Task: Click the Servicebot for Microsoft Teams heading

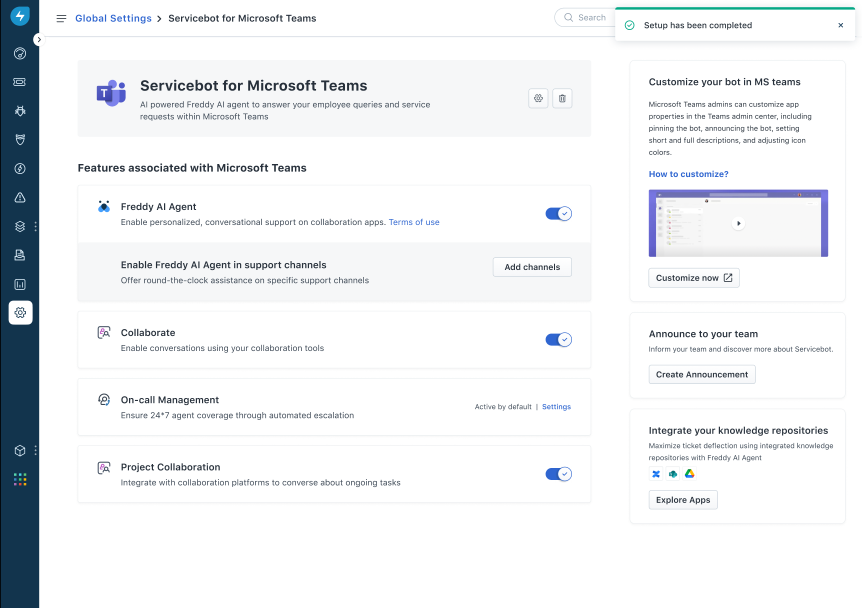Action: tap(253, 86)
